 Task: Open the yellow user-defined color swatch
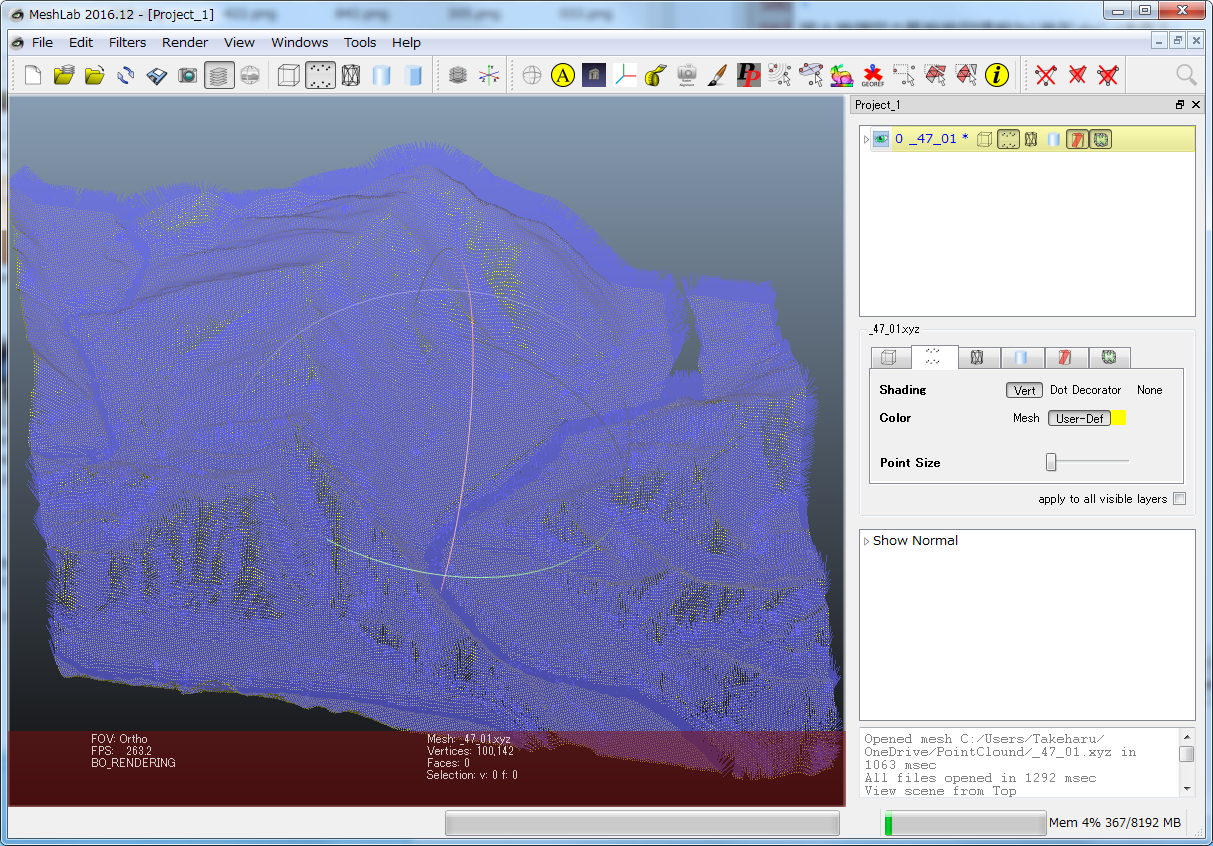point(1119,418)
